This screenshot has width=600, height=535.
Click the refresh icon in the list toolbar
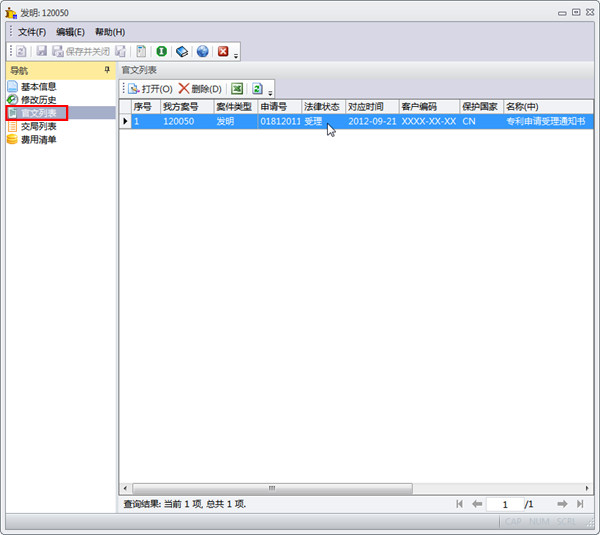(x=258, y=89)
